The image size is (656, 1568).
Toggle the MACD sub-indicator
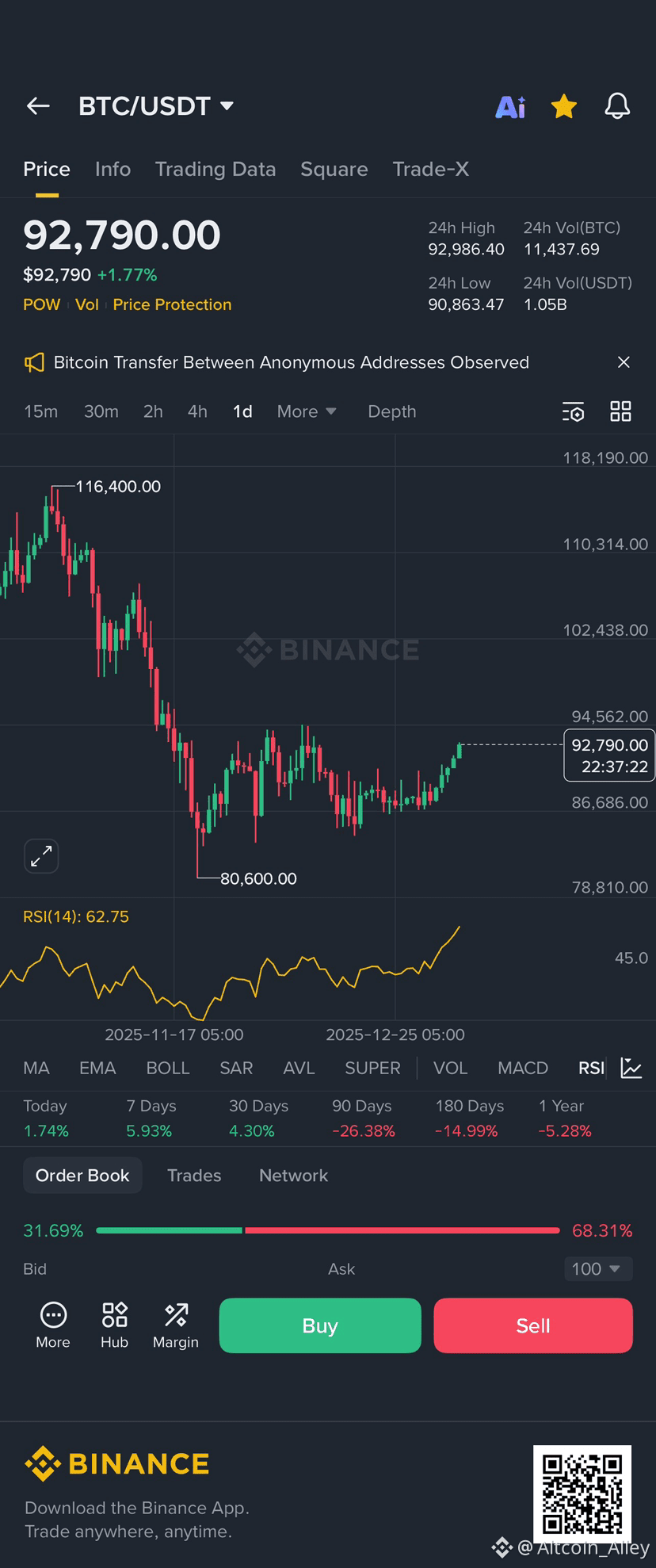tap(523, 1069)
